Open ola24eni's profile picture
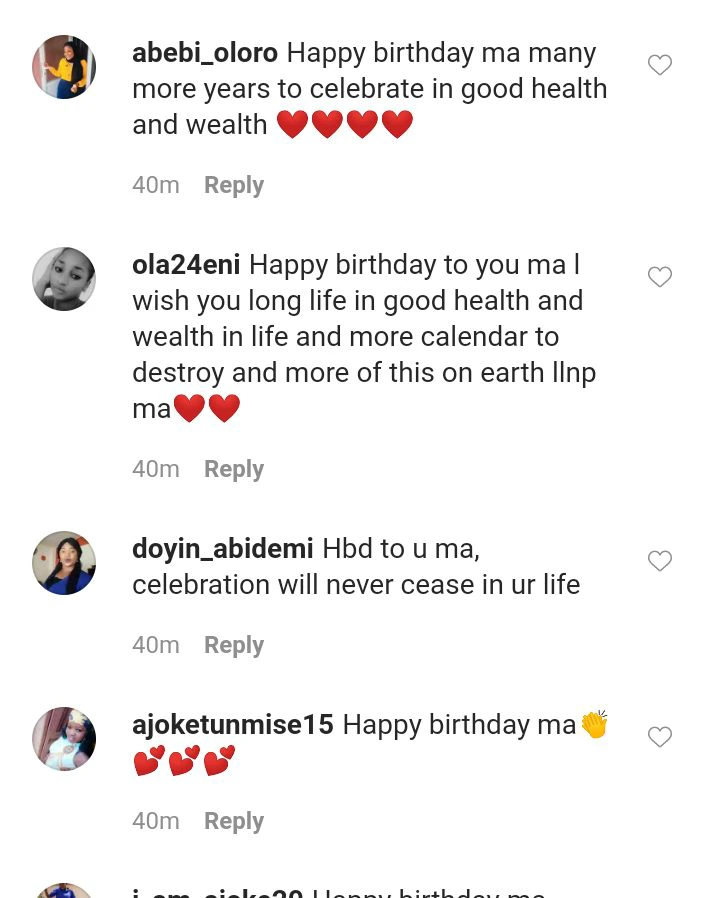 click(x=64, y=279)
